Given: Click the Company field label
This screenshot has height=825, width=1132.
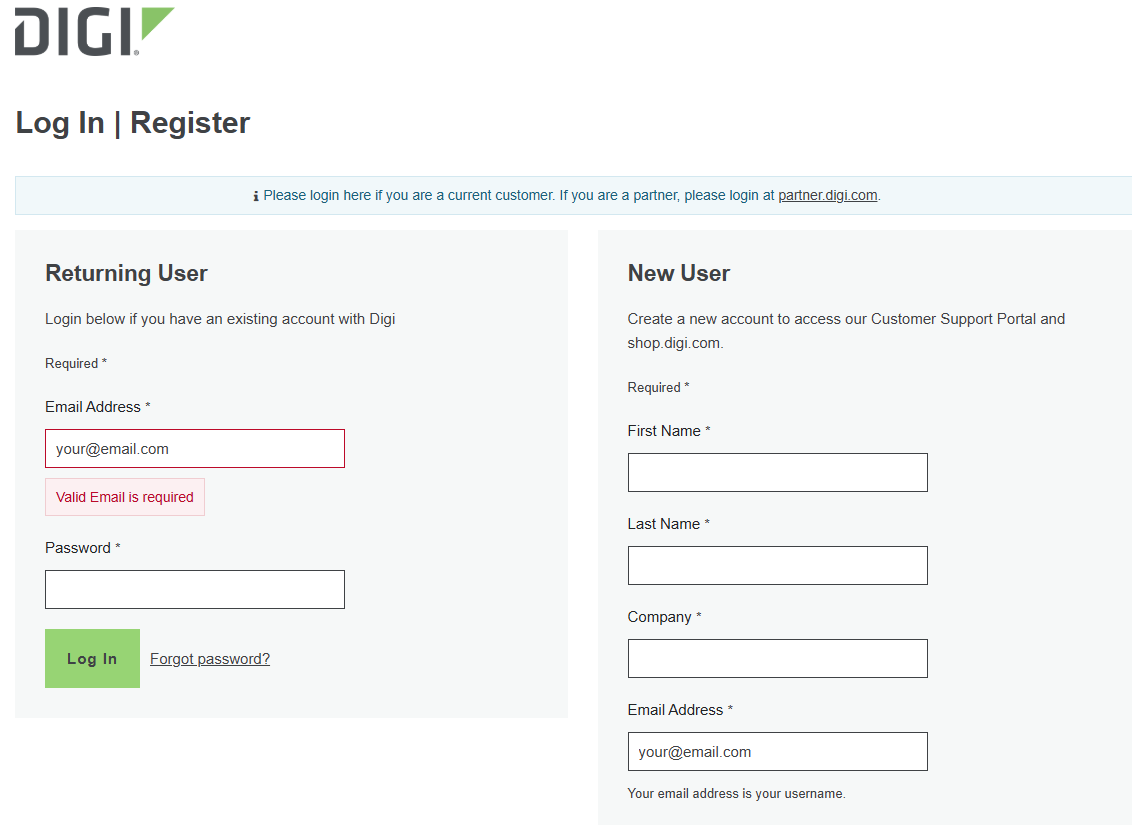Looking at the screenshot, I should [660, 617].
